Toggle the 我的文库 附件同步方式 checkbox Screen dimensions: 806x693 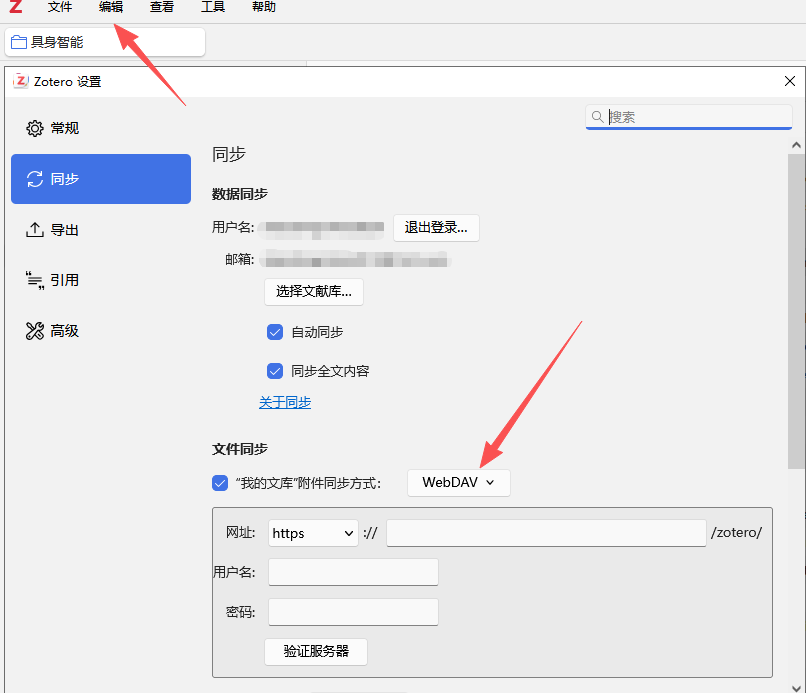click(220, 483)
